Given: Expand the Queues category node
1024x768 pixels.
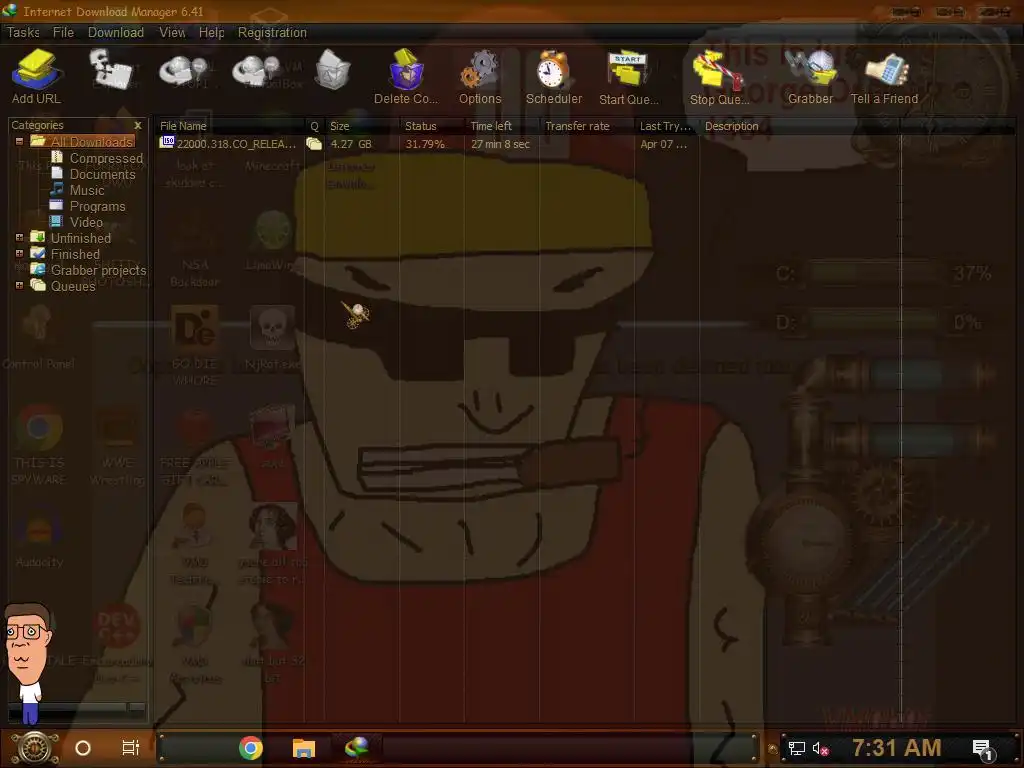Looking at the screenshot, I should coord(19,285).
